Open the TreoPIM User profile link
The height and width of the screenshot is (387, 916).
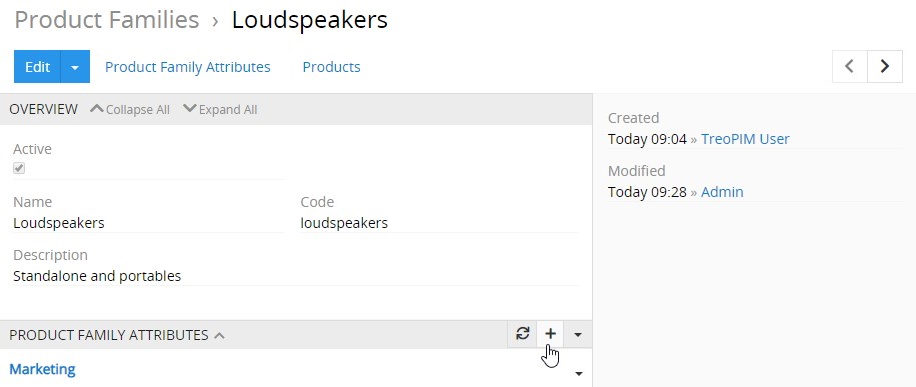click(745, 139)
